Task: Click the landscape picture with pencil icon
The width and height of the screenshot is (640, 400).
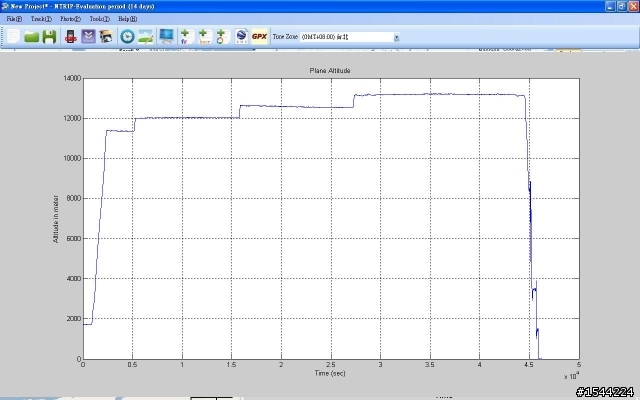Action: 146,37
